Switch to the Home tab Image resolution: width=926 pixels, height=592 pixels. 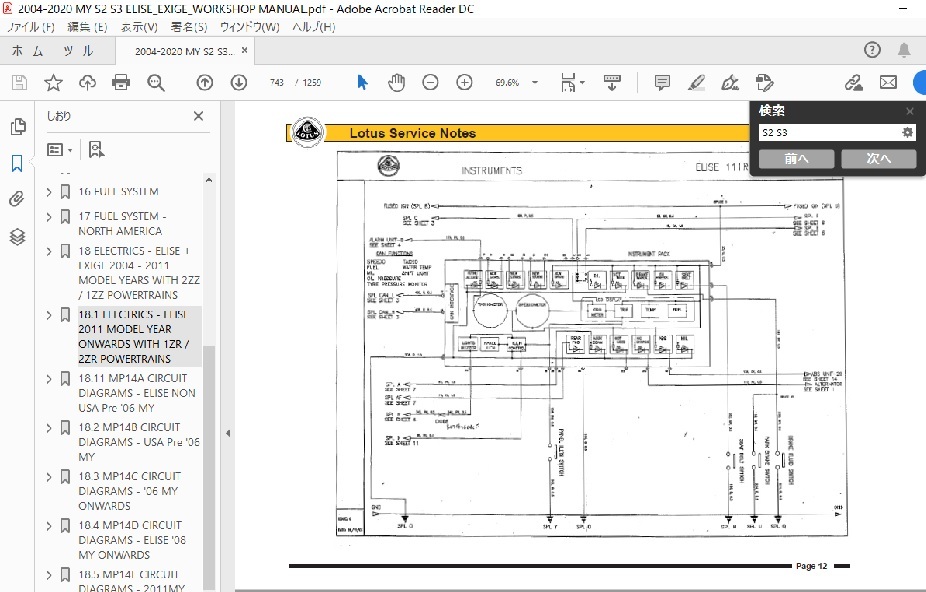(x=27, y=51)
